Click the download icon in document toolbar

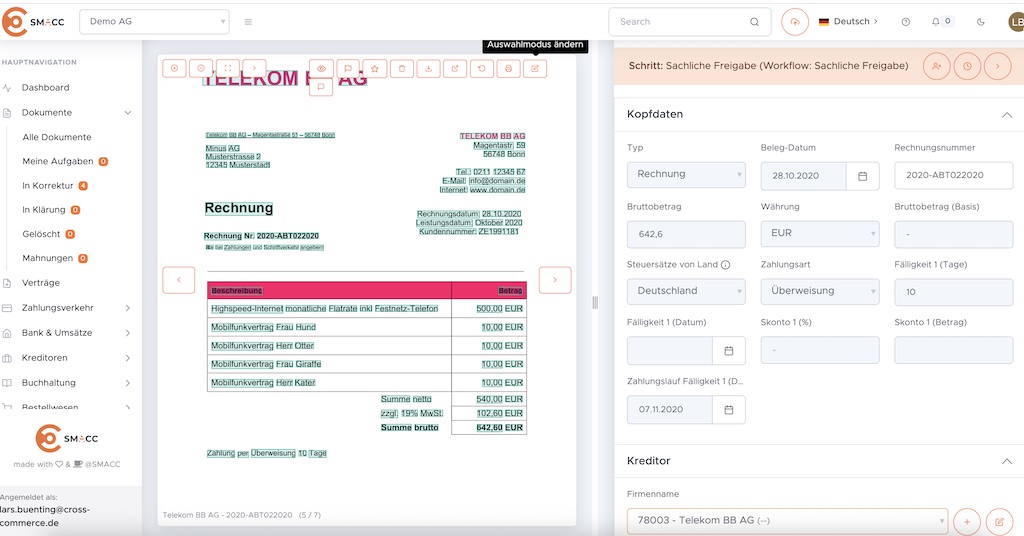click(x=429, y=68)
